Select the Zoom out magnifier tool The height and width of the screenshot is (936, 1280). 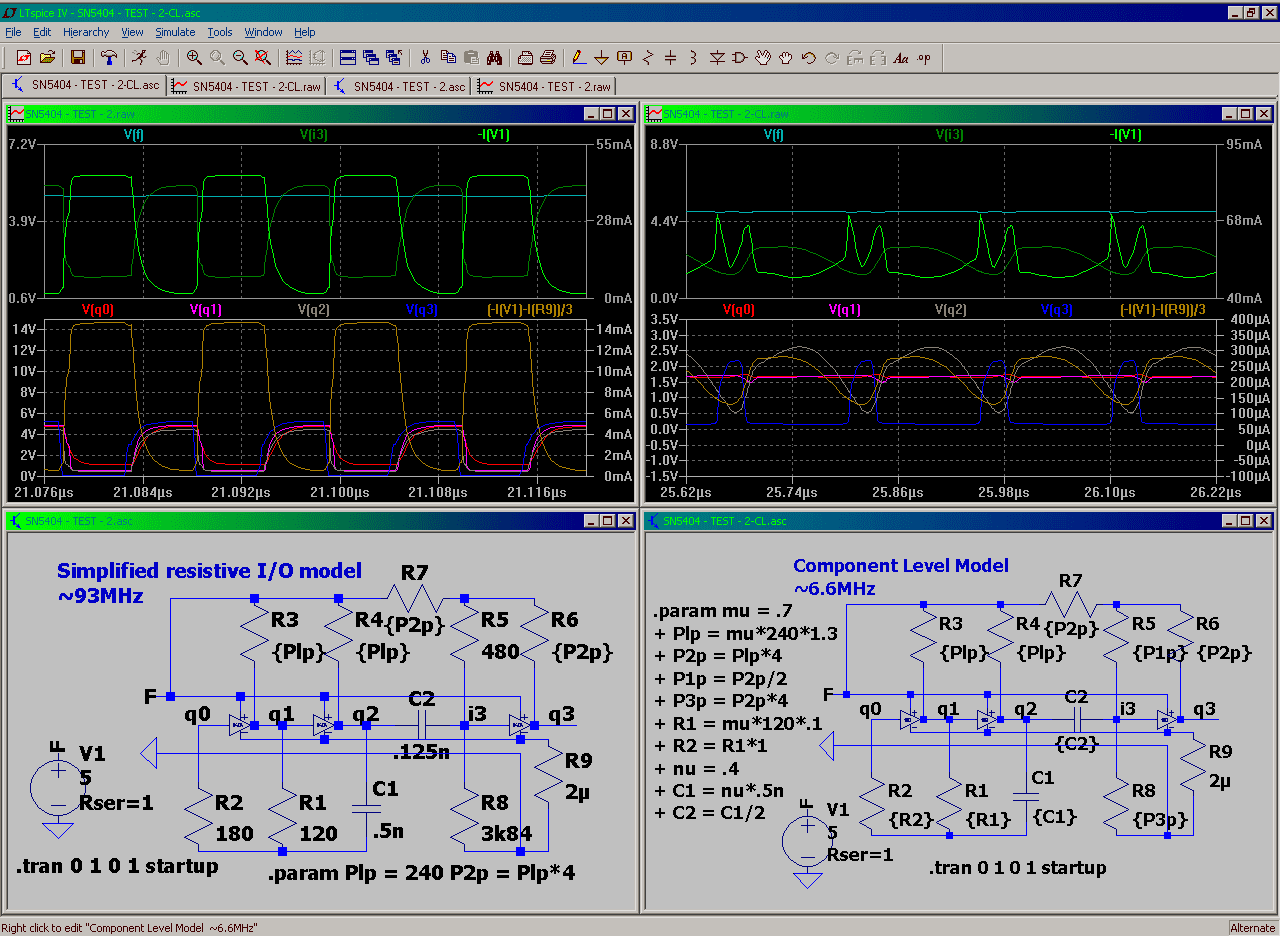click(x=239, y=57)
